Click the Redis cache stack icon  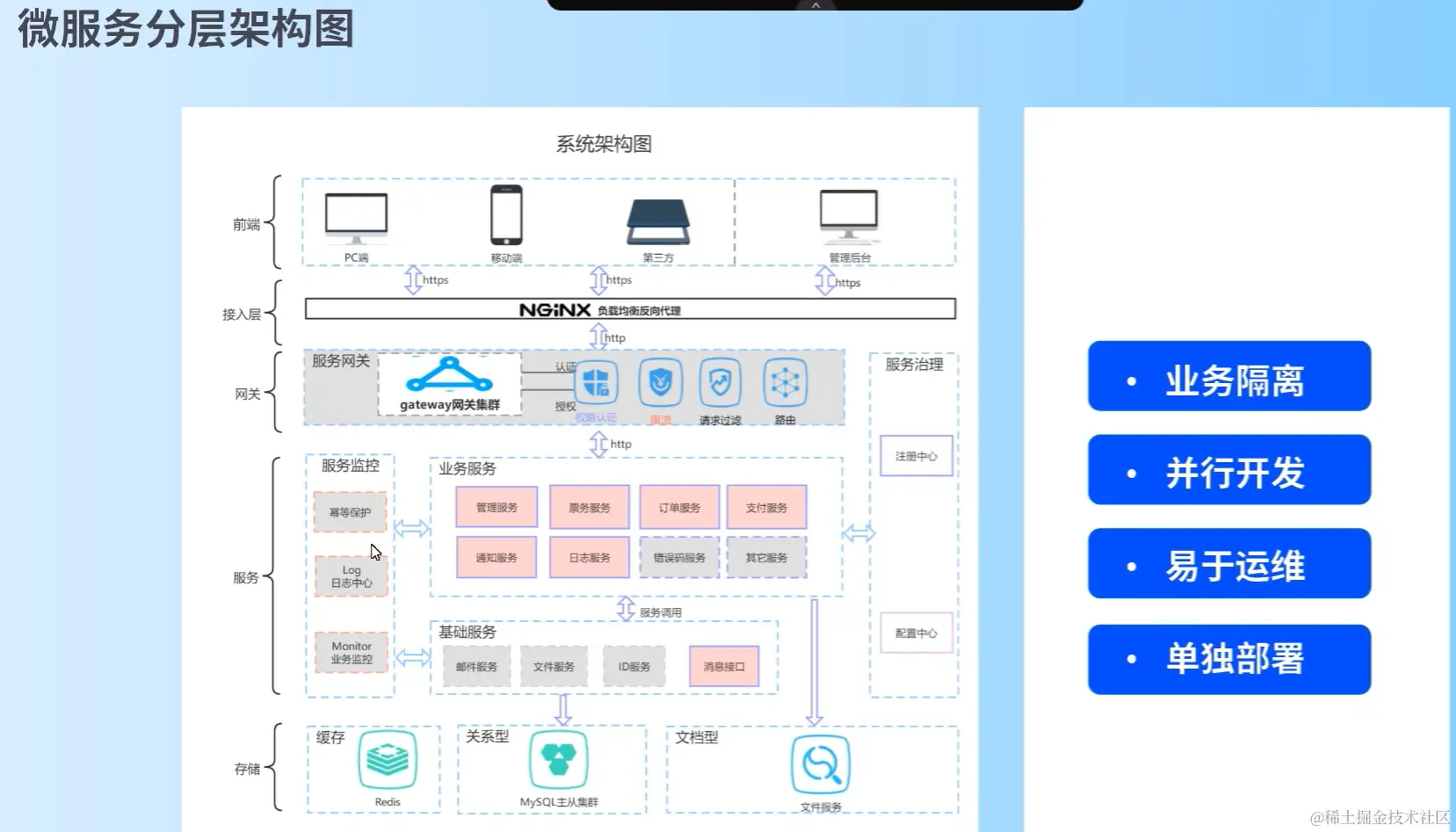click(388, 760)
